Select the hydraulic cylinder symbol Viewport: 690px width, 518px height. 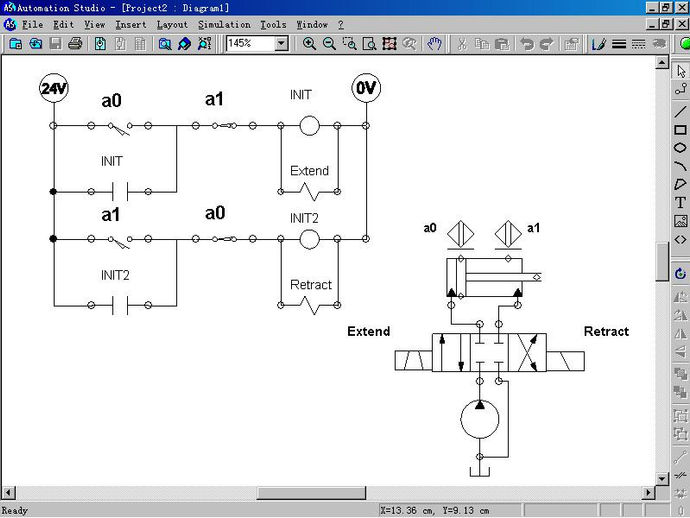click(x=493, y=277)
